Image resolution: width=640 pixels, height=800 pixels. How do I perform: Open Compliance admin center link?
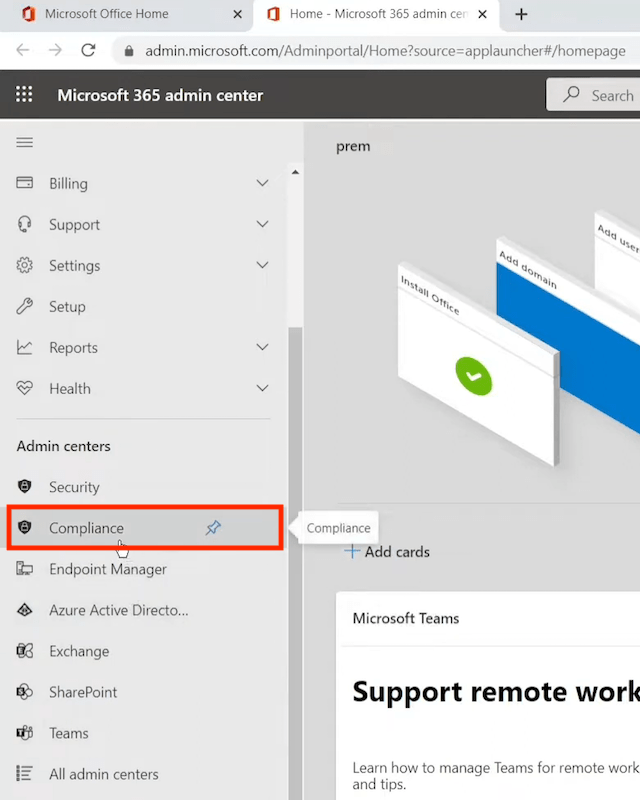click(x=143, y=528)
